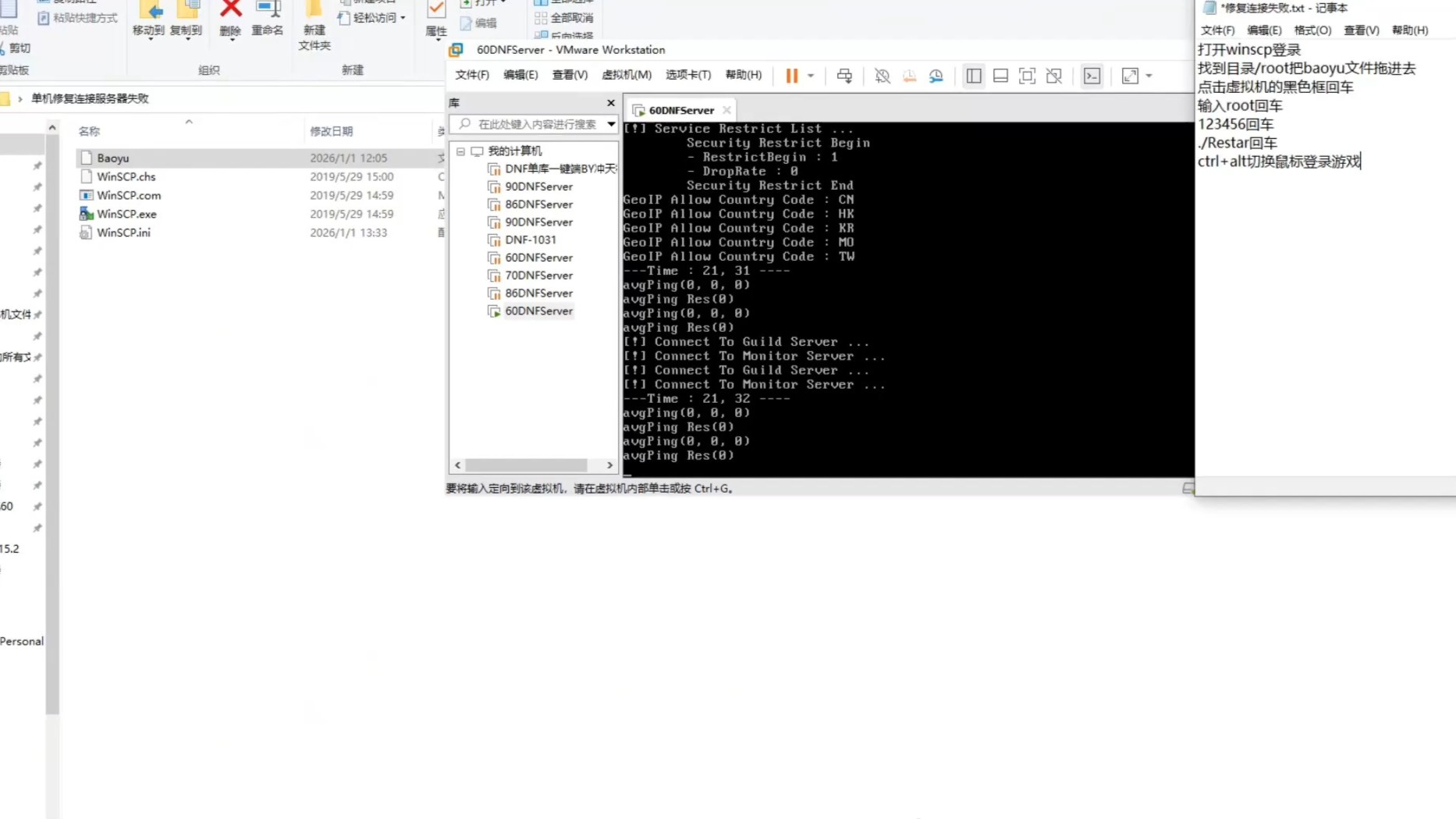1456x819 pixels.
Task: Click Deselect all (全部取消) in Explorer ribbon
Action: (564, 17)
